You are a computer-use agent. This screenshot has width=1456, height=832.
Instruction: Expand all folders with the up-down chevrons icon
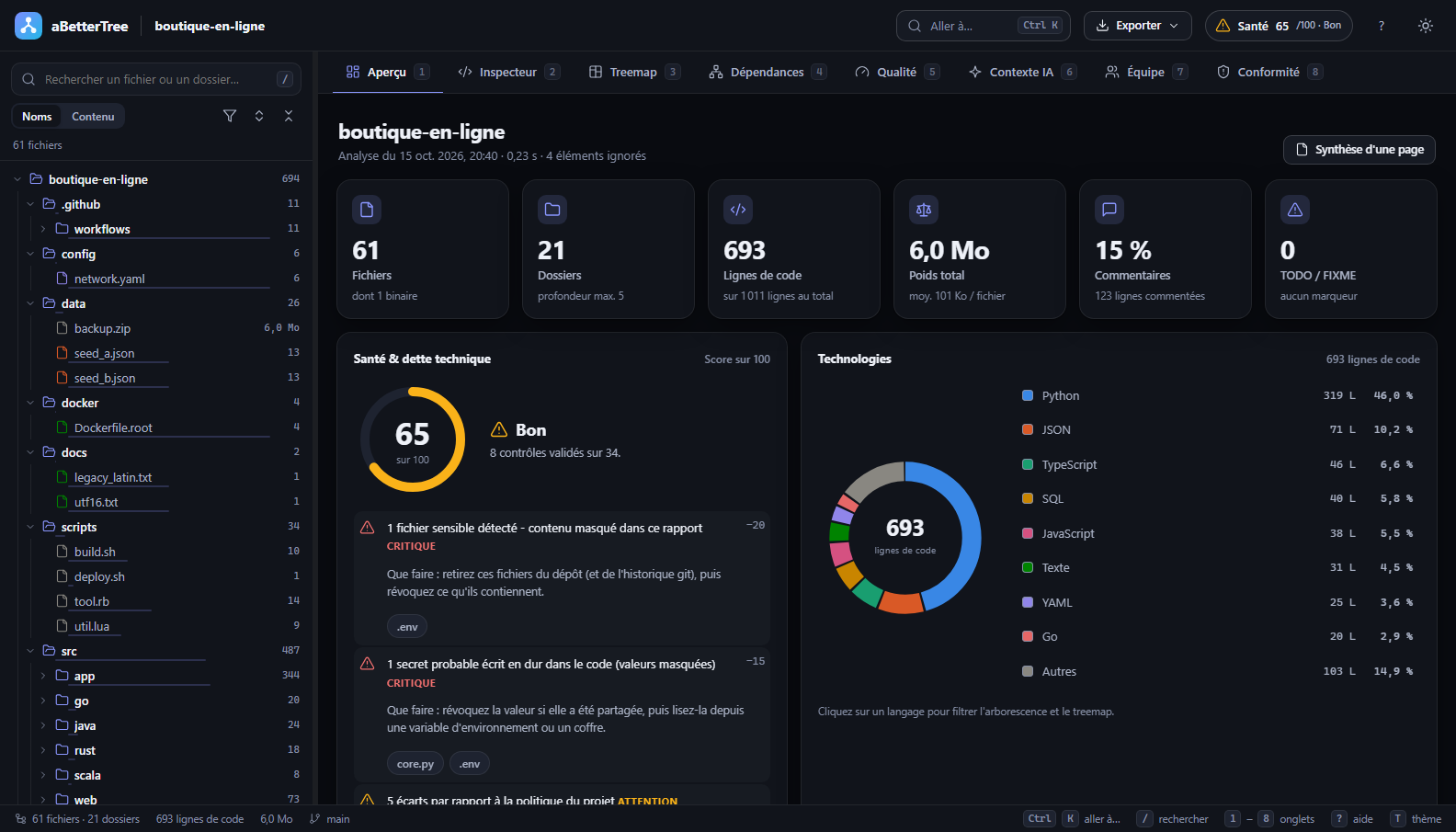259,116
